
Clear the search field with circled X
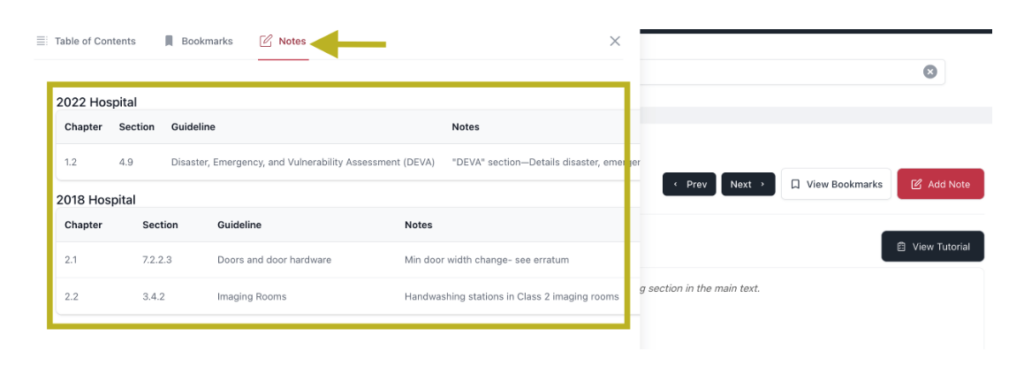coord(930,72)
